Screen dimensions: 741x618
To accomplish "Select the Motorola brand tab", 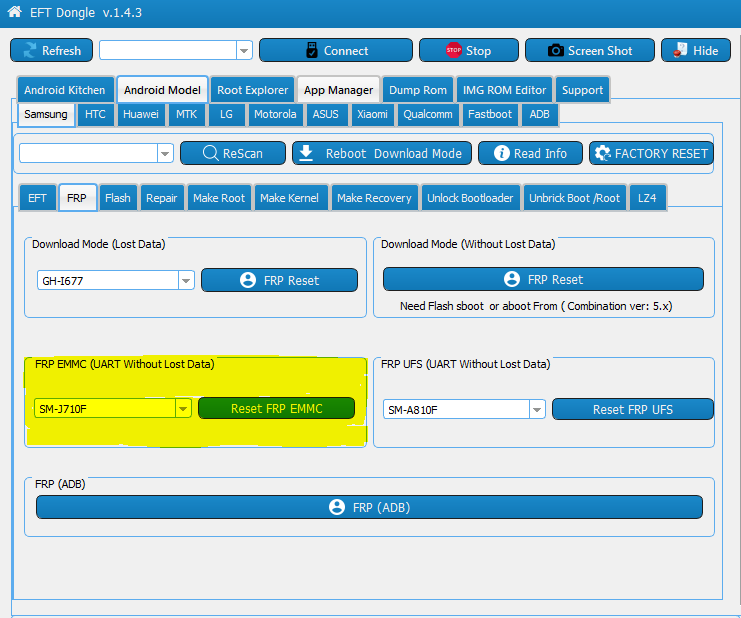I will 275,114.
